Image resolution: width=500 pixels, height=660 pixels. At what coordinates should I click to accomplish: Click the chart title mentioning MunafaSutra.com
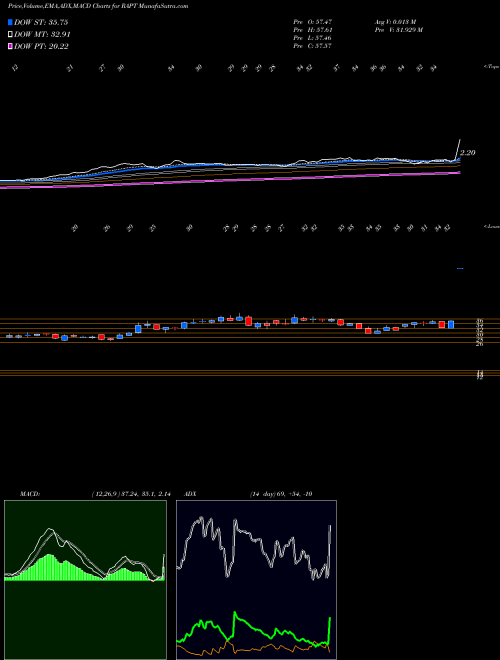(98, 6)
